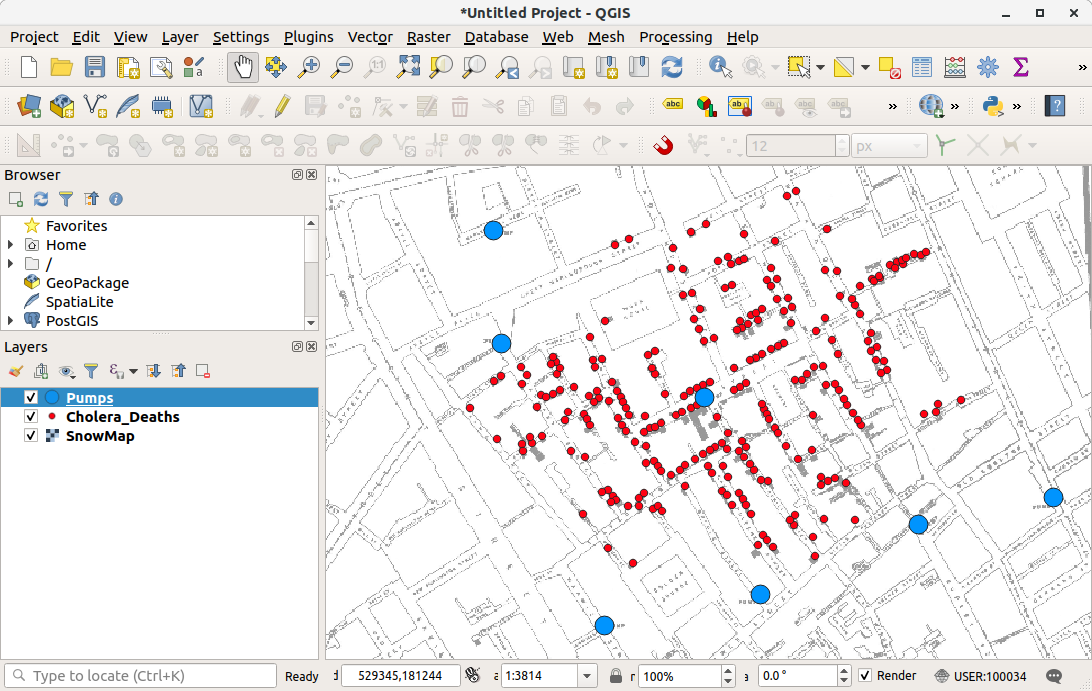Toggle the extents/coordinate display icon
Image resolution: width=1092 pixels, height=691 pixels.
[473, 675]
